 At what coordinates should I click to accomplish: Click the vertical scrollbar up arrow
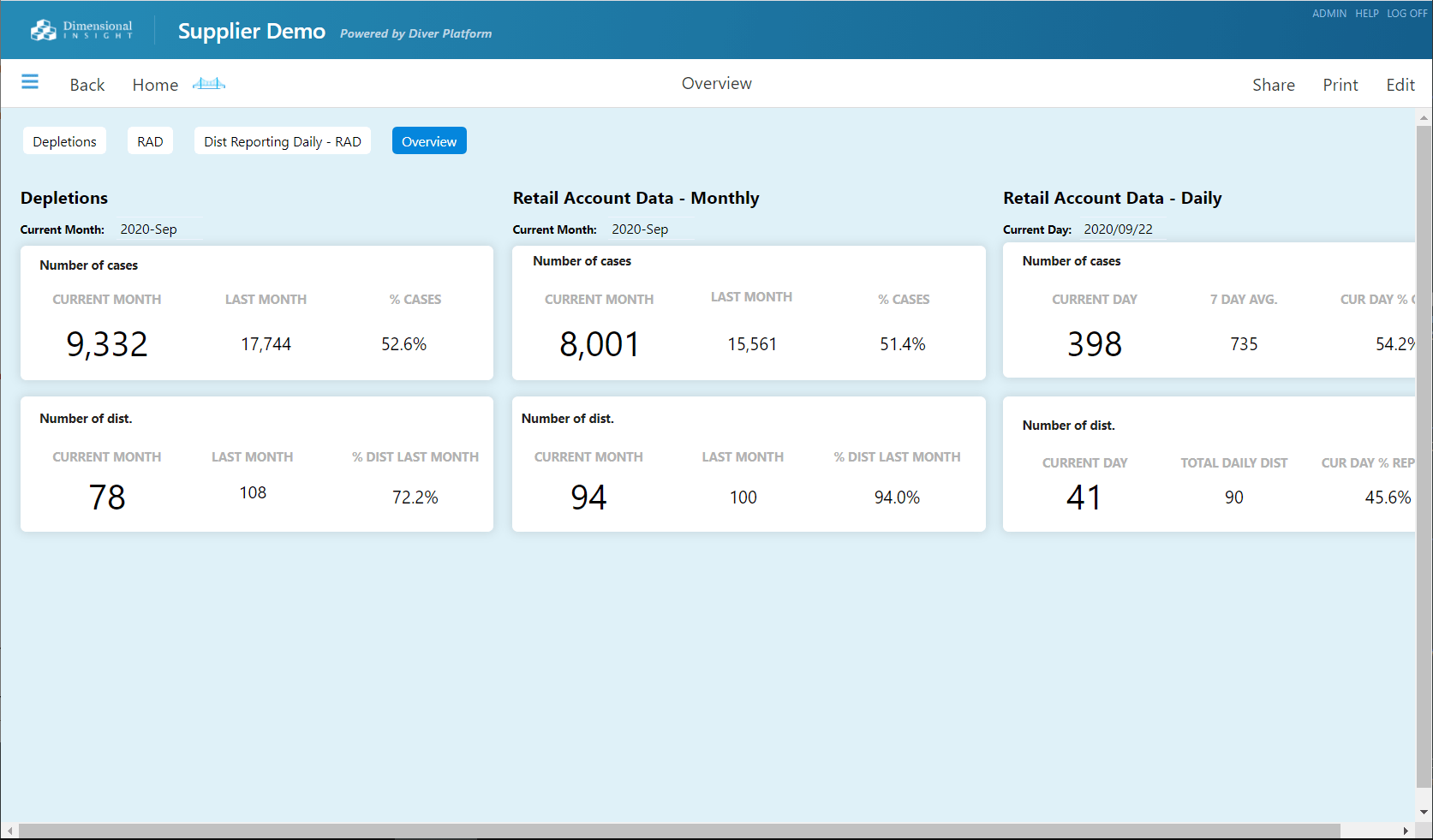click(x=1424, y=117)
